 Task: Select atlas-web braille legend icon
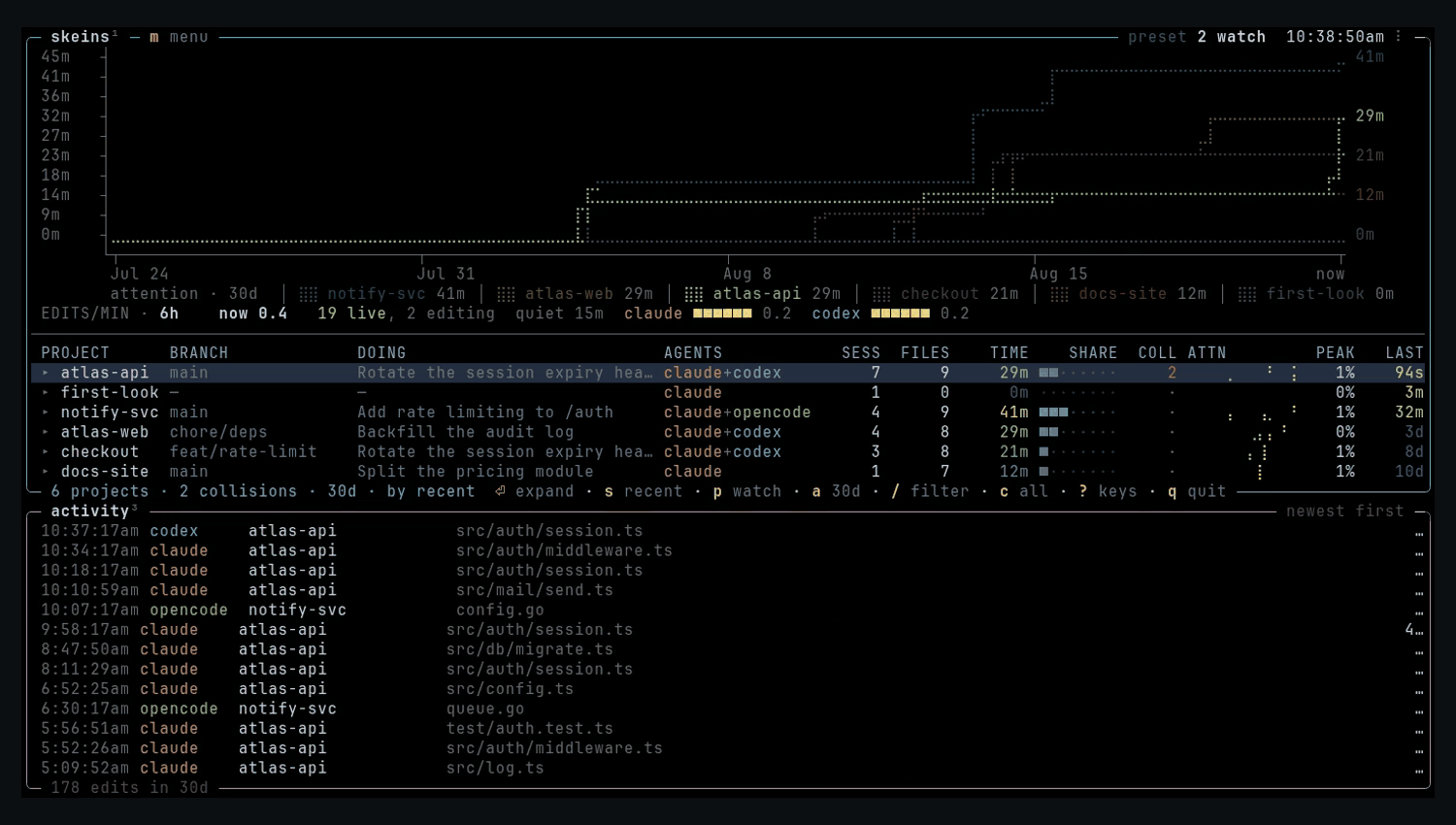[x=506, y=294]
